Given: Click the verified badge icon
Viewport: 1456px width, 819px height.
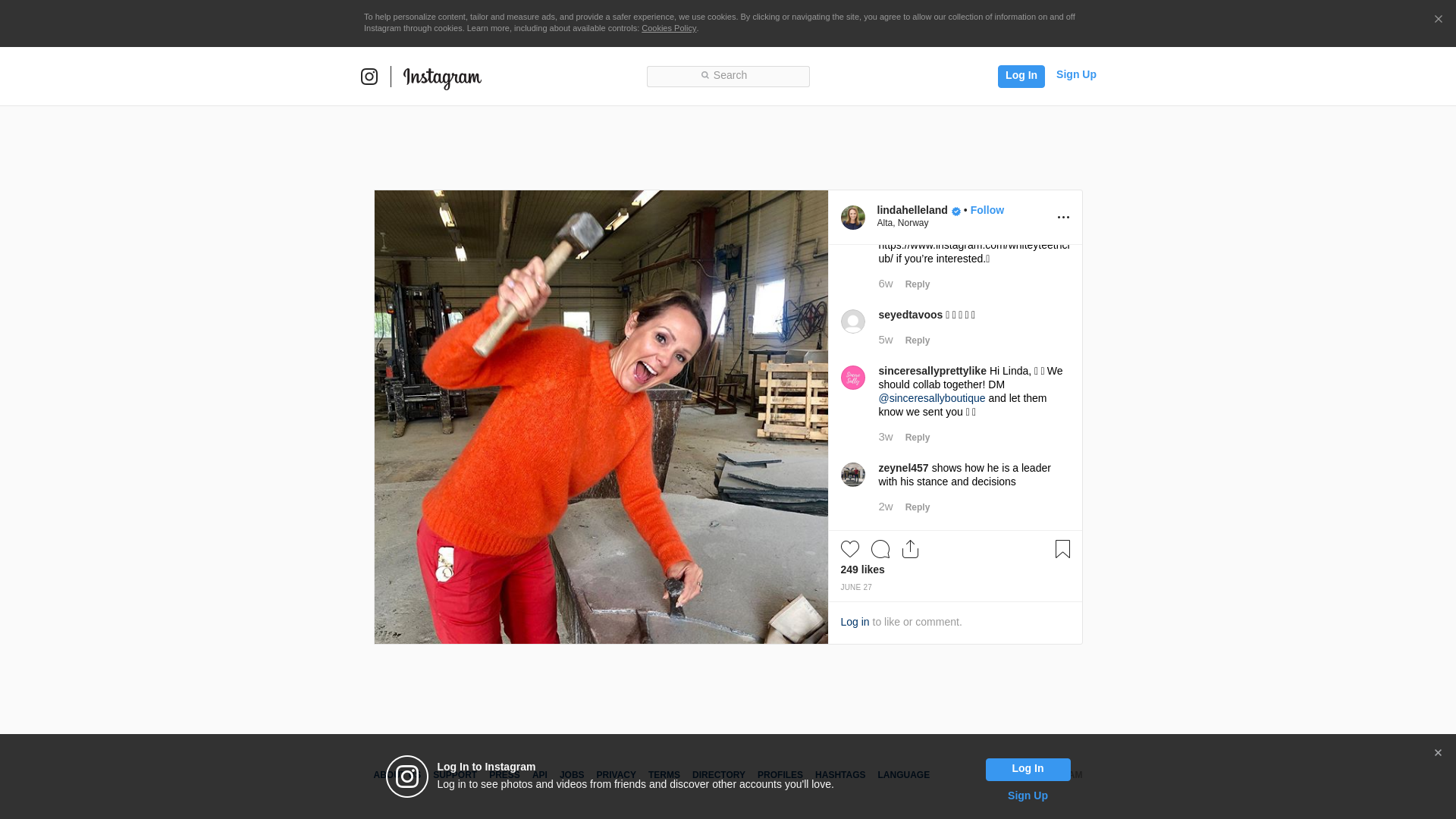Looking at the screenshot, I should (956, 212).
